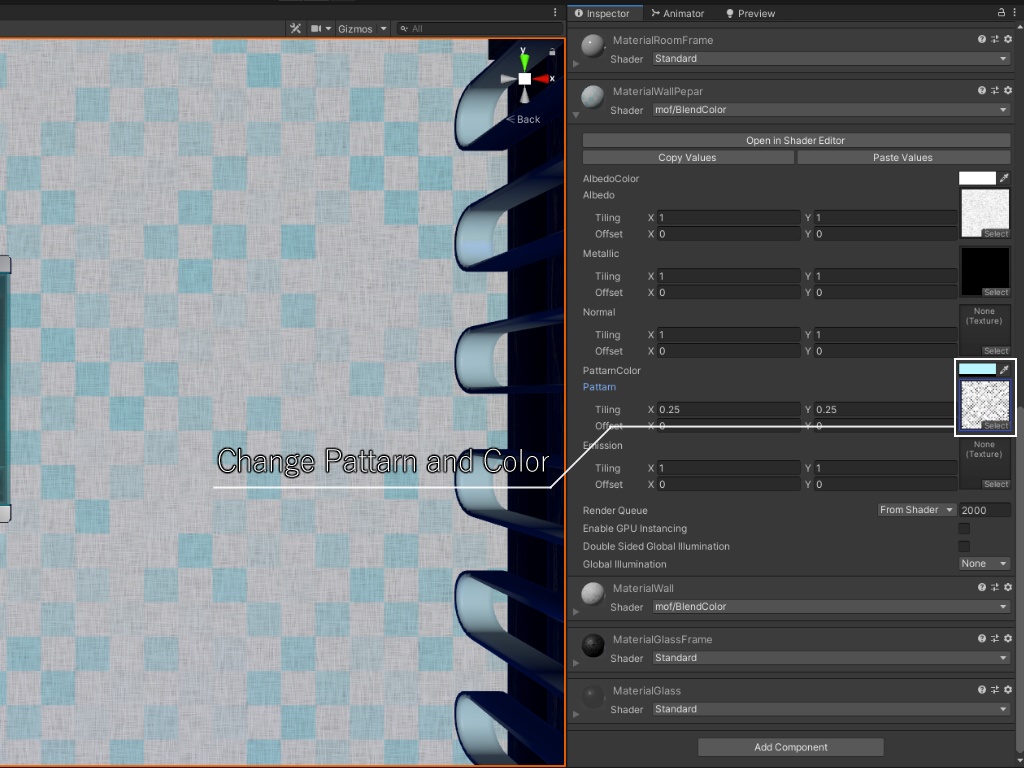Image resolution: width=1024 pixels, height=768 pixels.
Task: Open Global Illumination None dropdown
Action: [984, 564]
